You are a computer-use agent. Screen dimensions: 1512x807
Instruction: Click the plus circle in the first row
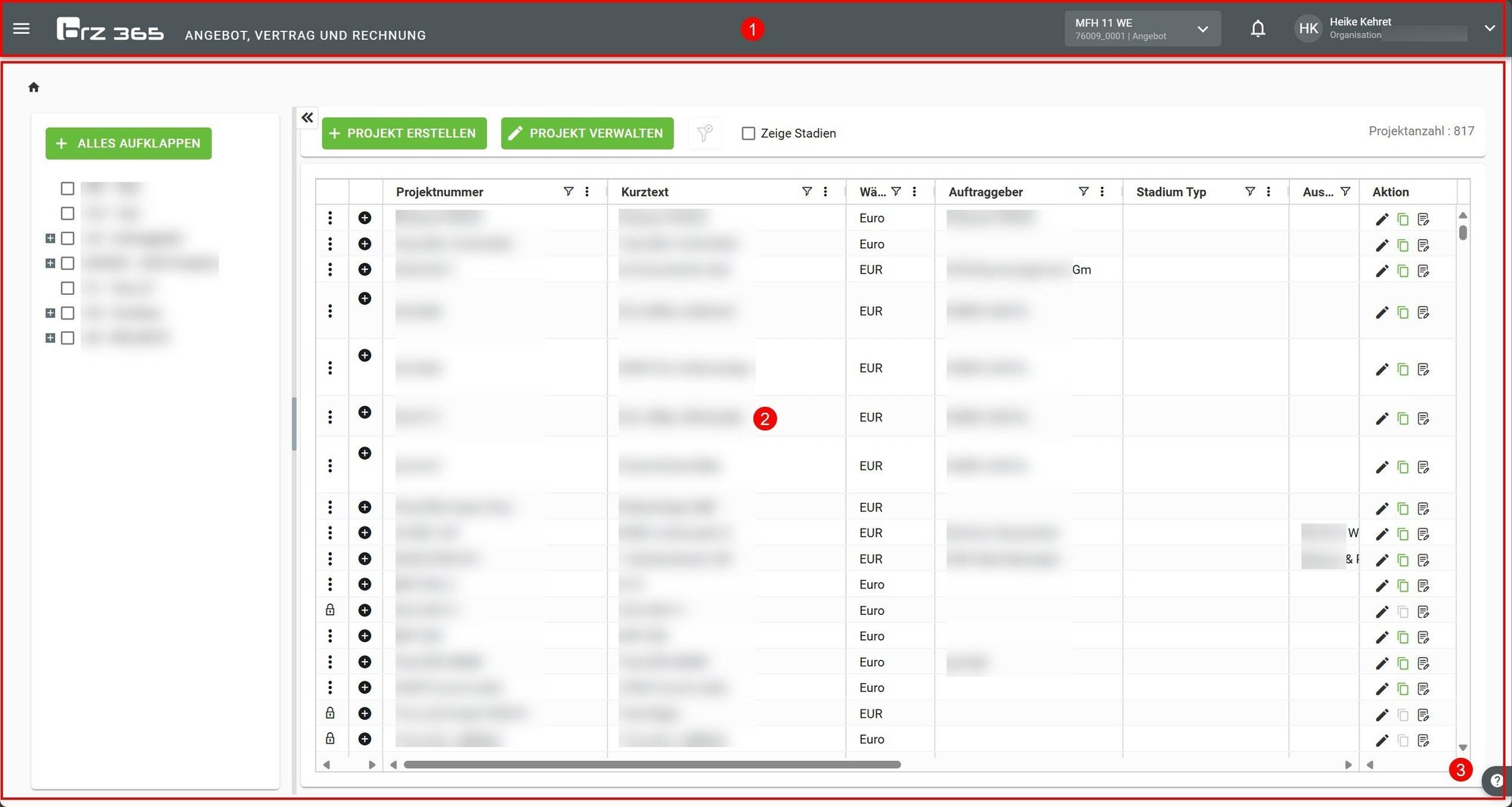pyautogui.click(x=364, y=218)
